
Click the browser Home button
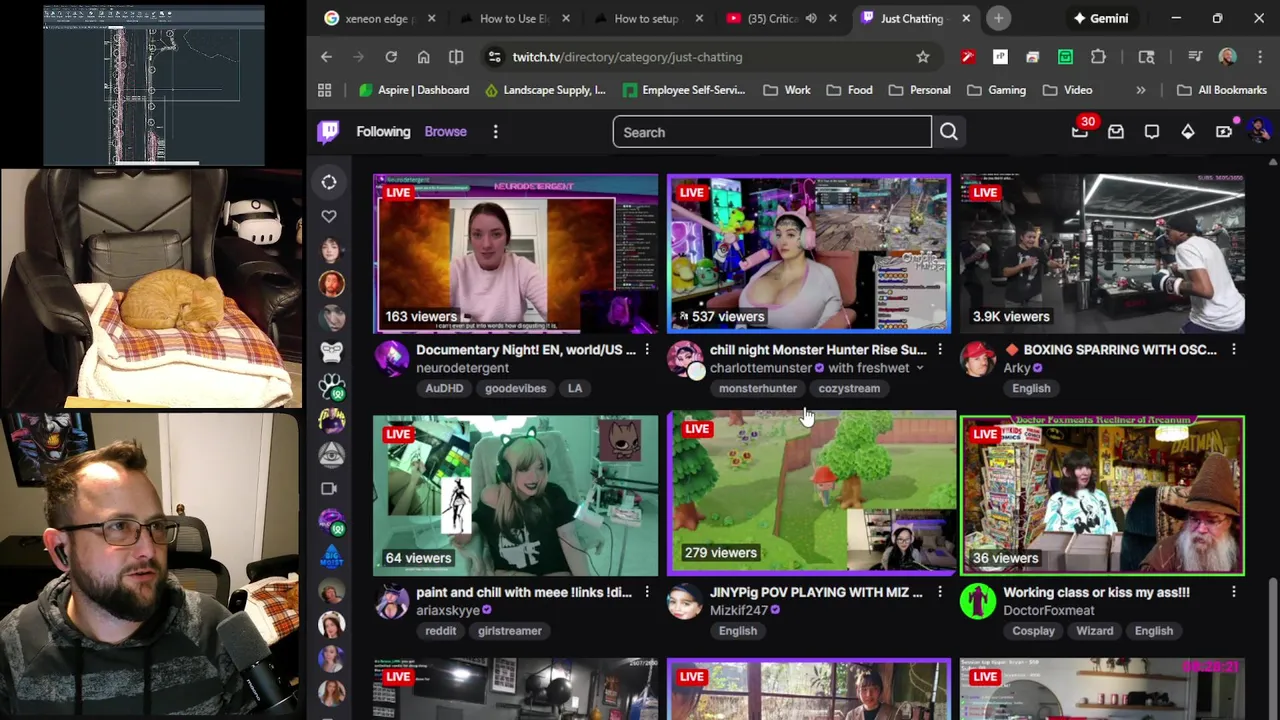click(424, 57)
